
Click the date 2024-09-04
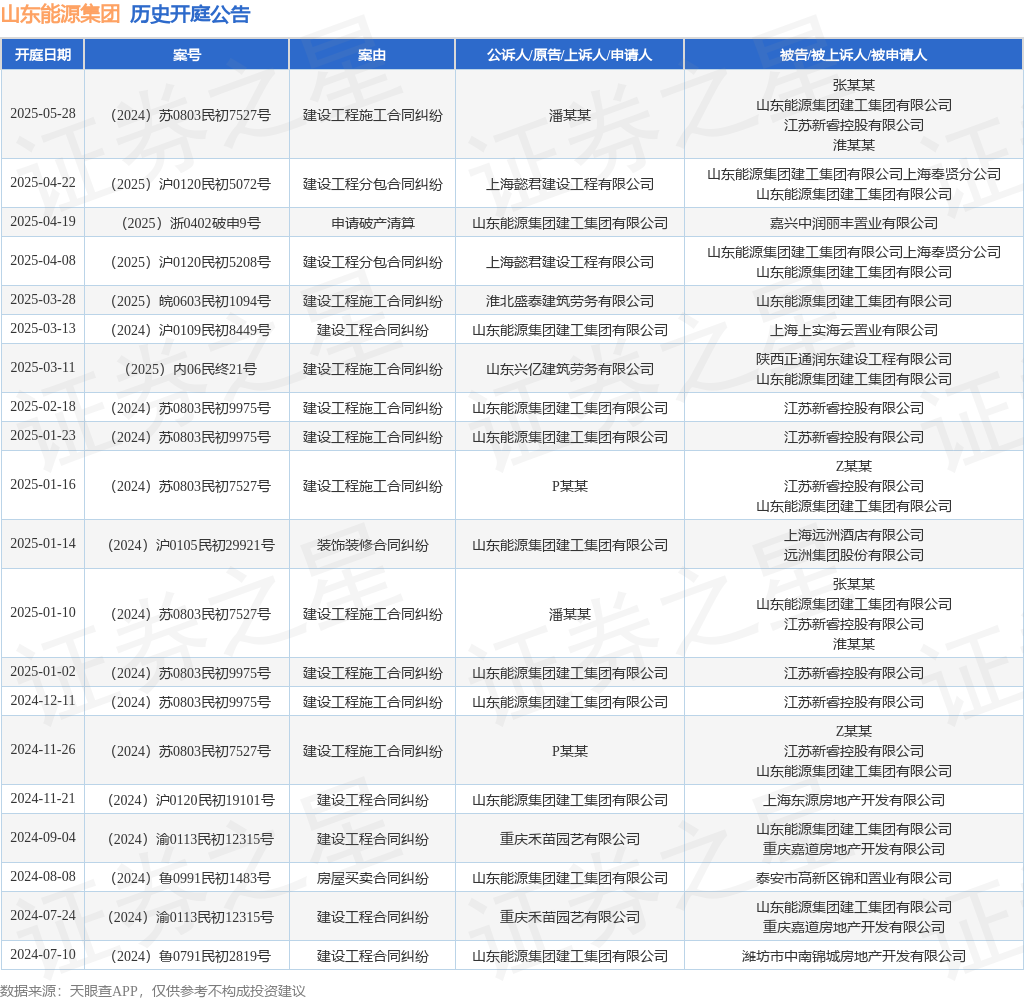(x=43, y=838)
